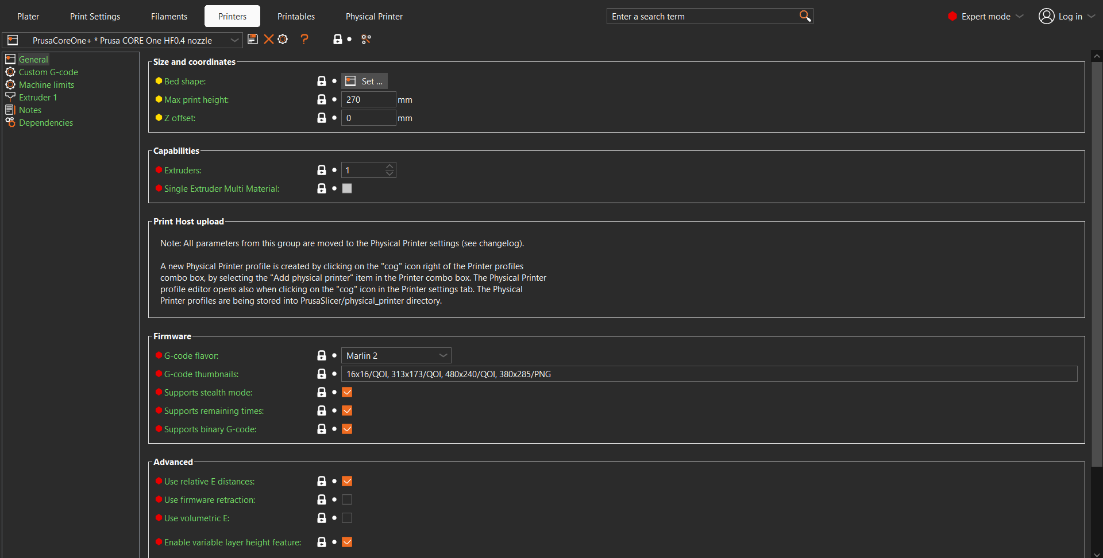Click the lock icon for G-code thumbnails
The width and height of the screenshot is (1103, 558).
321,374
